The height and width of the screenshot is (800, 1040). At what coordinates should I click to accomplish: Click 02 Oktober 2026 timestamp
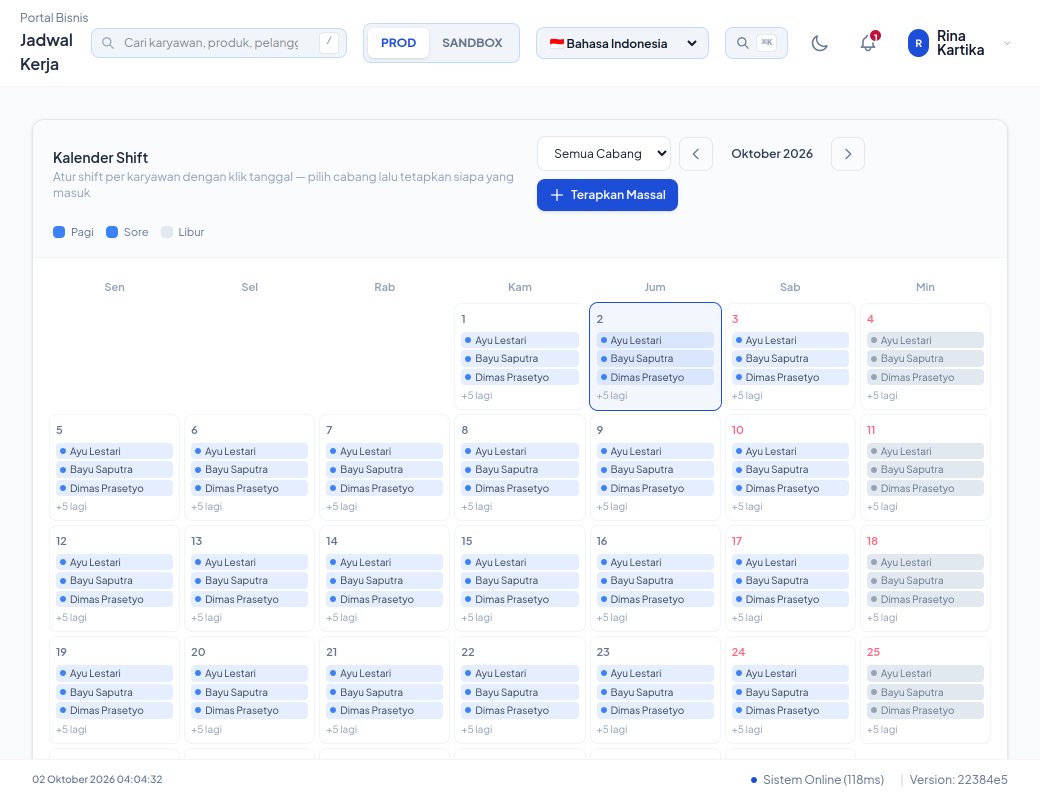coord(98,779)
